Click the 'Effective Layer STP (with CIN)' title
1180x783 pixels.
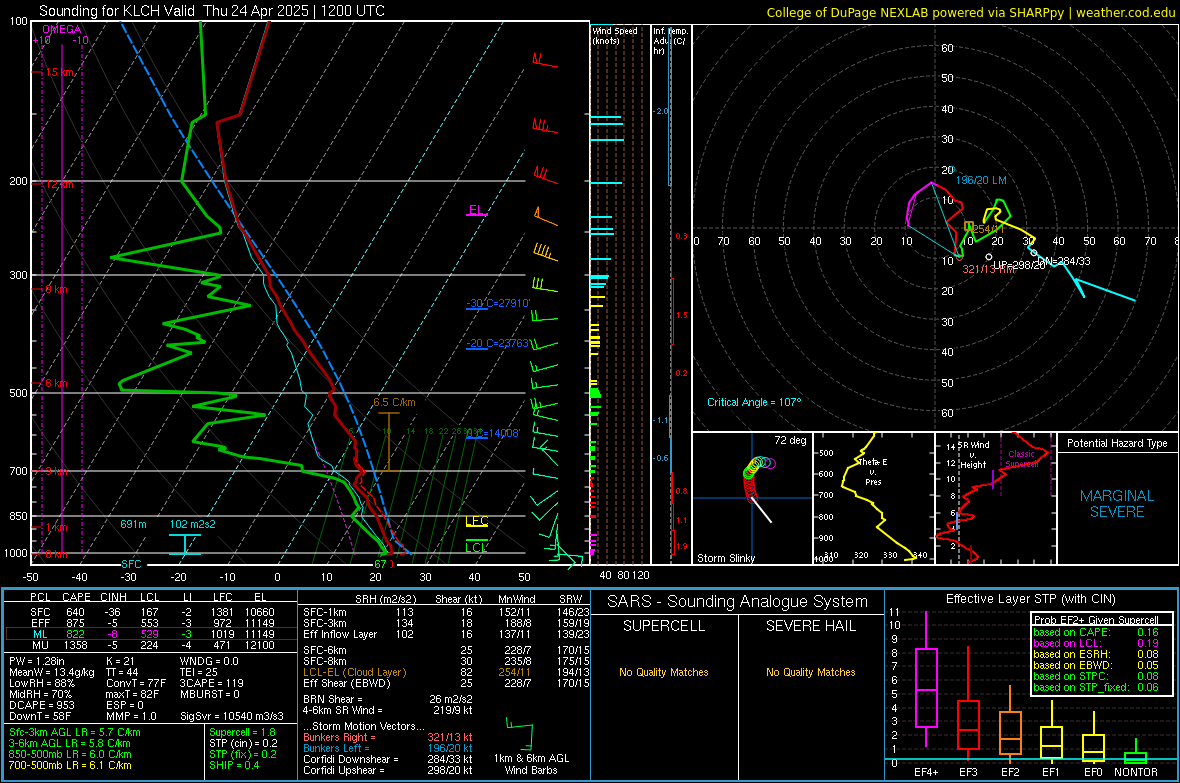point(1030,599)
